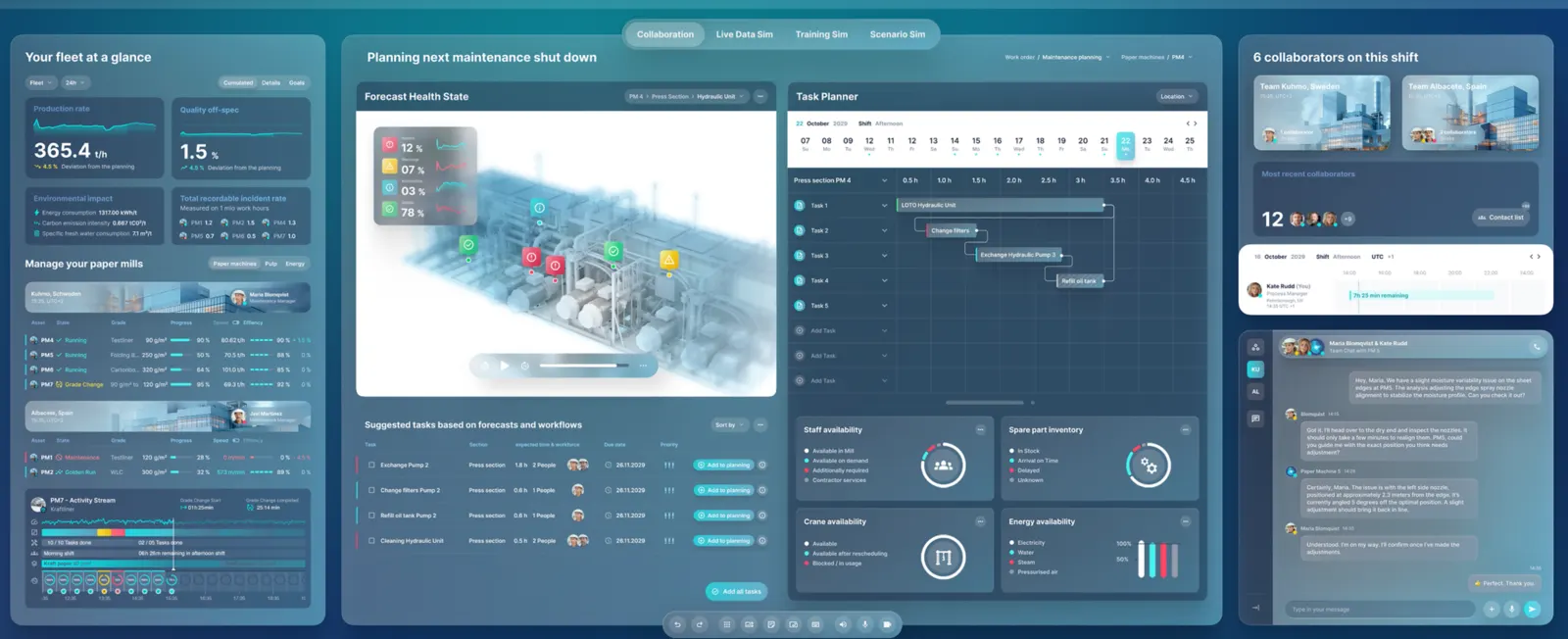Expand the Task 3 row chevron
The height and width of the screenshot is (639, 1568).
click(884, 256)
